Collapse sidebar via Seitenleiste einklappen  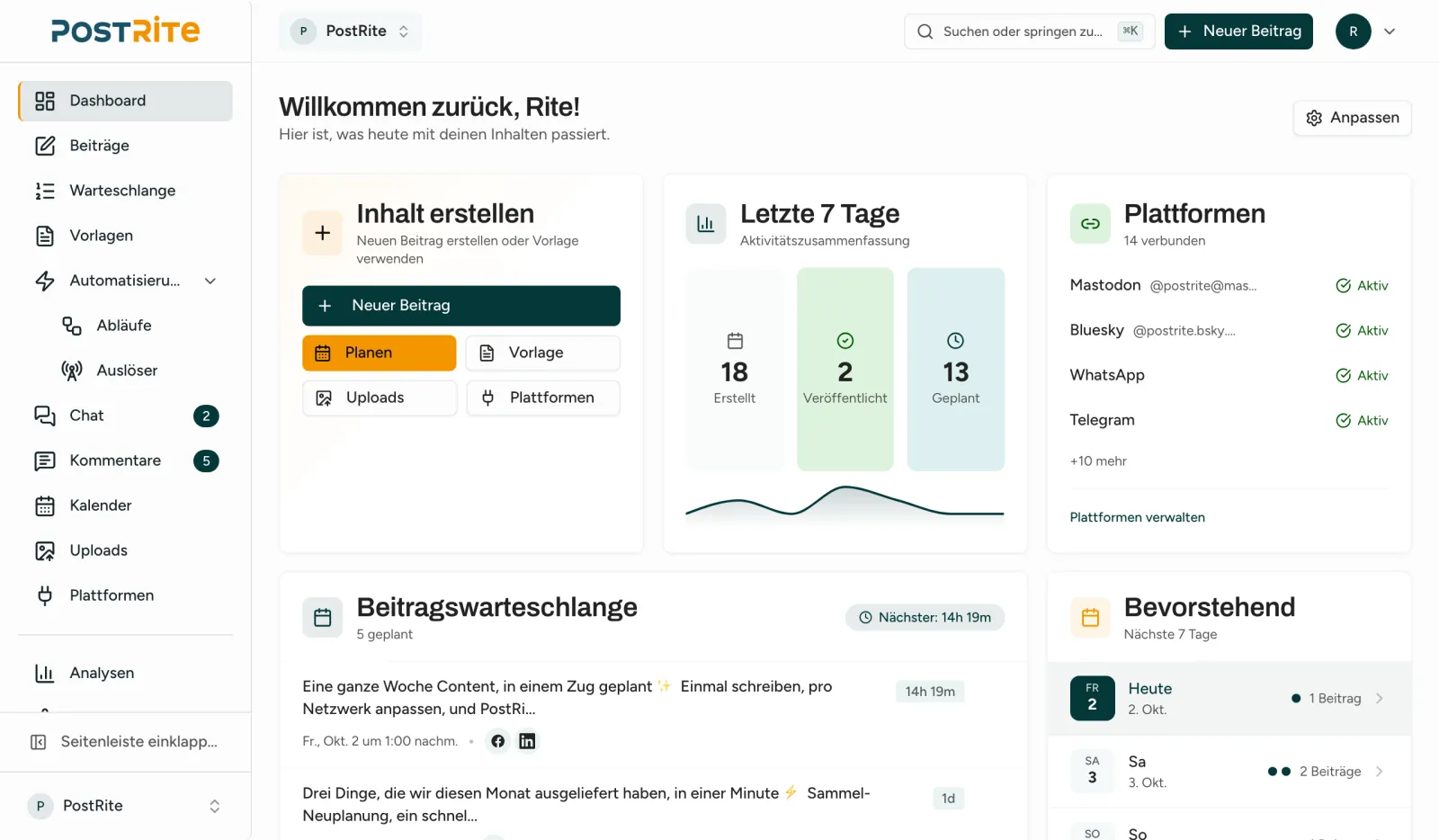tap(125, 742)
